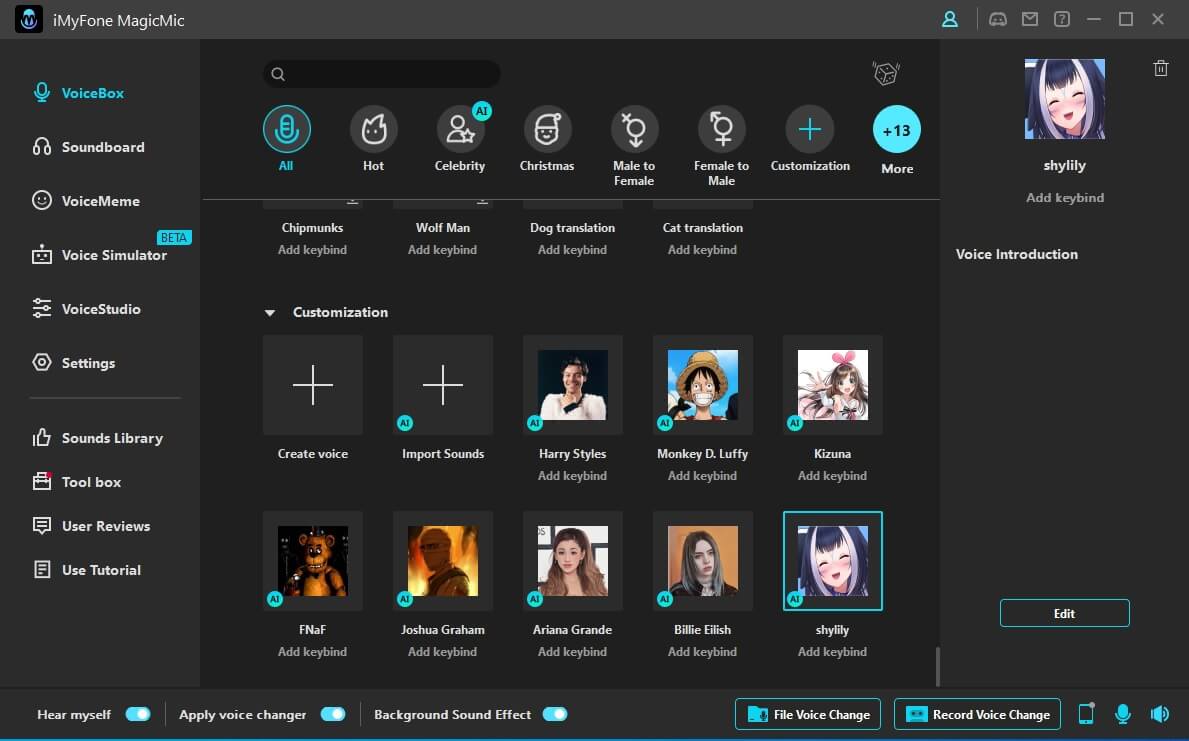Select the Celebrity voices category icon
1189x741 pixels.
point(460,129)
